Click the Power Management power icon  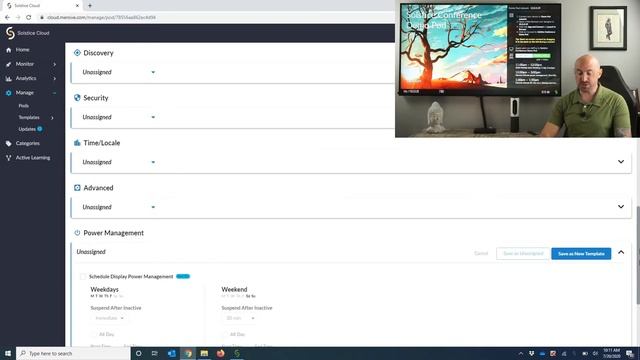(x=77, y=233)
